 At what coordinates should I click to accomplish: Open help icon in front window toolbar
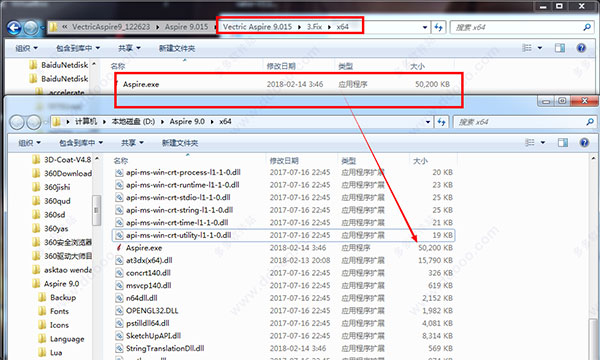[584, 143]
